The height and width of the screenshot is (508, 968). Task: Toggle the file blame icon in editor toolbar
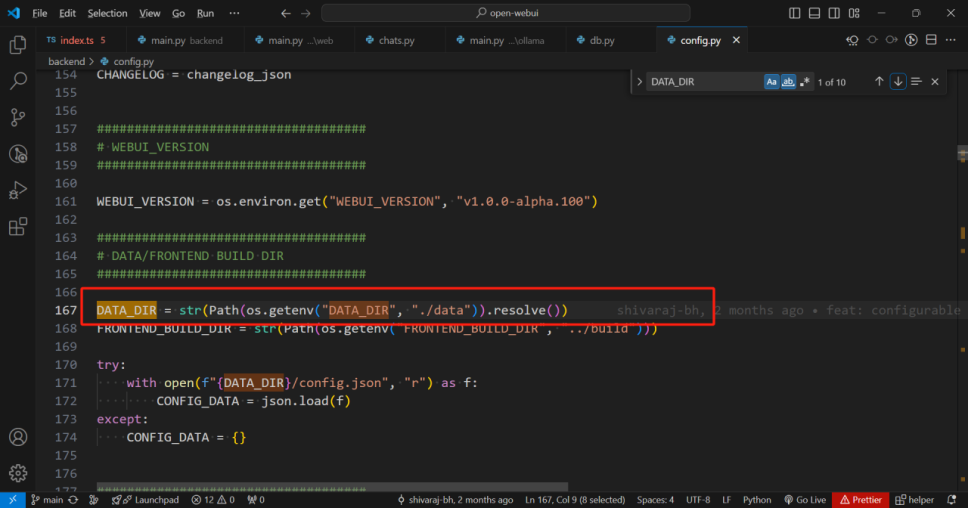point(911,40)
